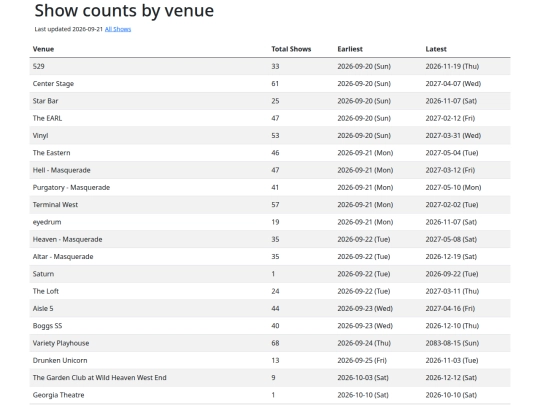Click the latest date 2027-05-08 (Sat)

451,239
